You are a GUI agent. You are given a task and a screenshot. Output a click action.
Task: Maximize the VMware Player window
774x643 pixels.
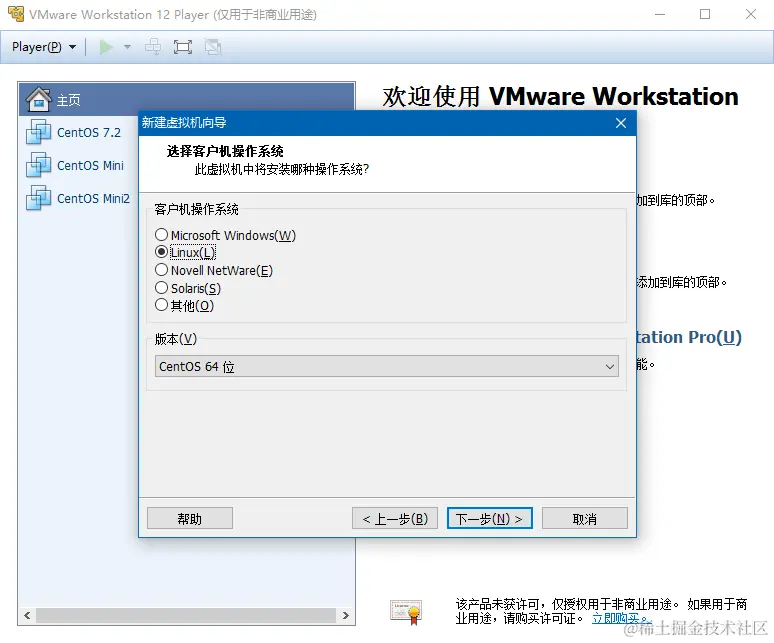click(x=705, y=14)
